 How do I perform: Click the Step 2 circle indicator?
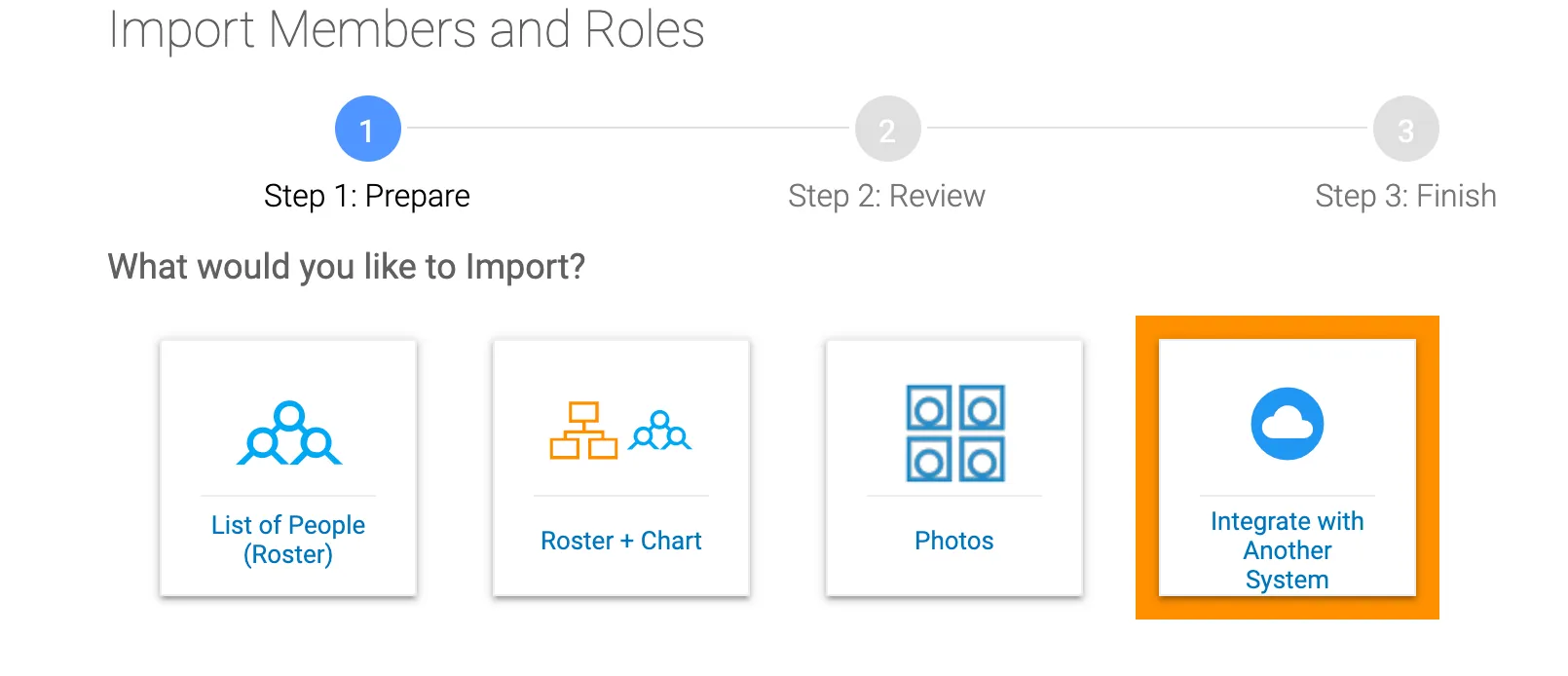[x=886, y=128]
